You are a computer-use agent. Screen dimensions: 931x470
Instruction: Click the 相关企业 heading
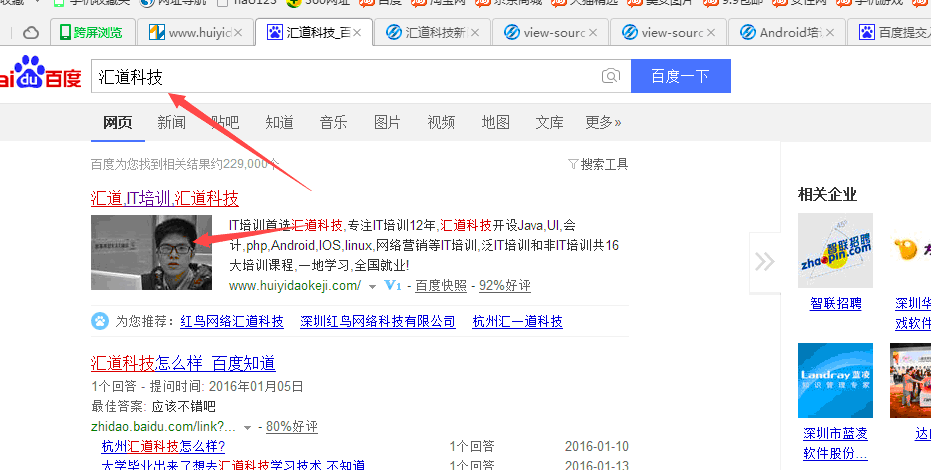click(827, 194)
